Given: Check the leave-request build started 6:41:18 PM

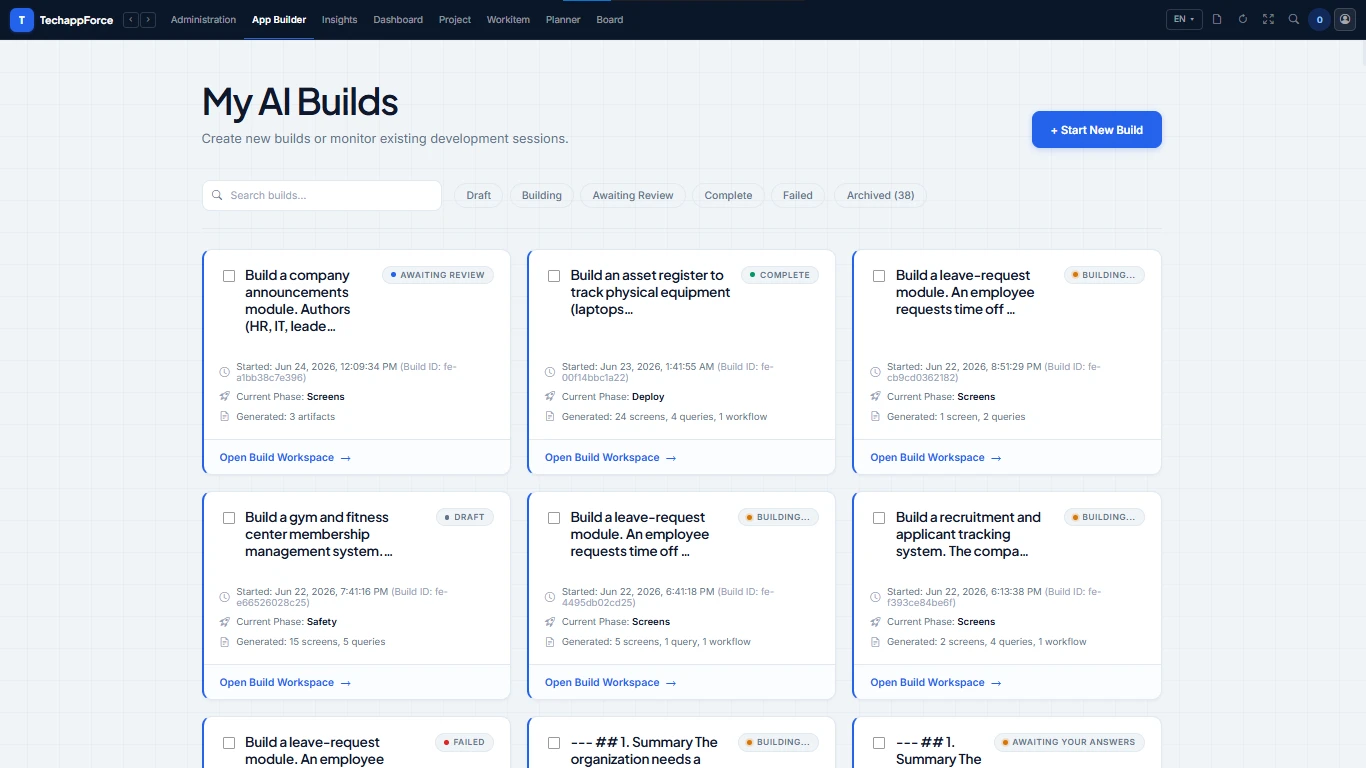Looking at the screenshot, I should pos(554,518).
